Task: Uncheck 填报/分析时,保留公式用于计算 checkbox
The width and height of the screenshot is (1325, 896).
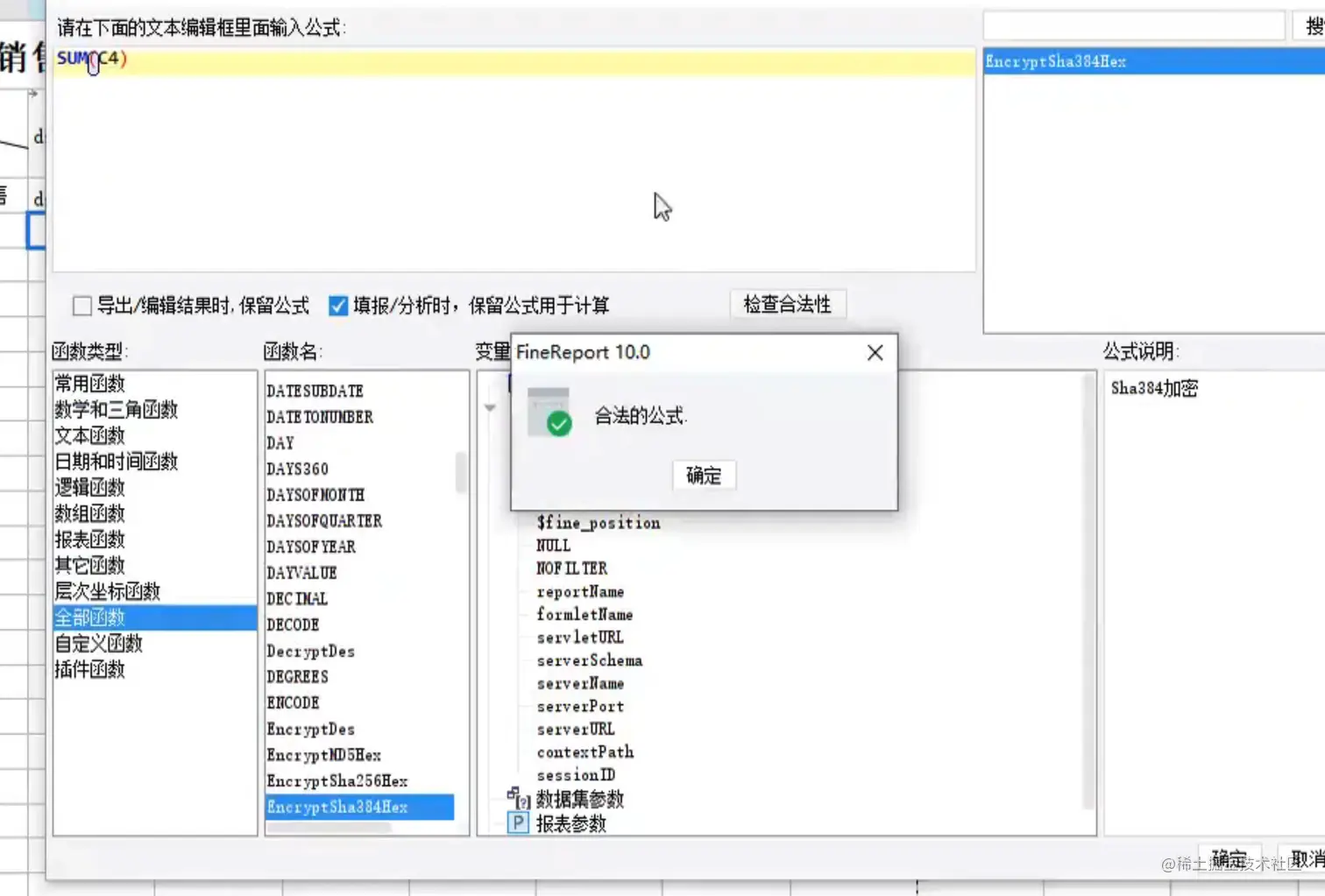Action: point(338,306)
